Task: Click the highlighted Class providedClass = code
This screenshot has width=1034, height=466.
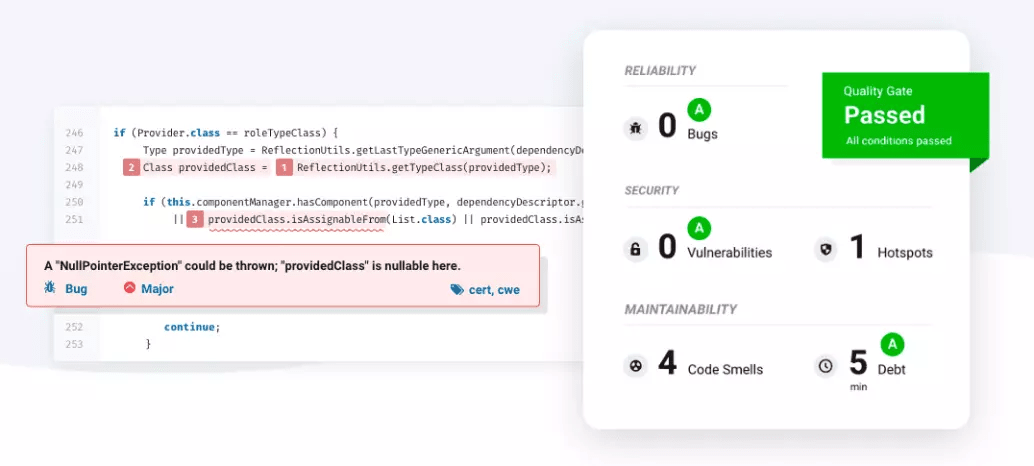Action: (x=206, y=167)
